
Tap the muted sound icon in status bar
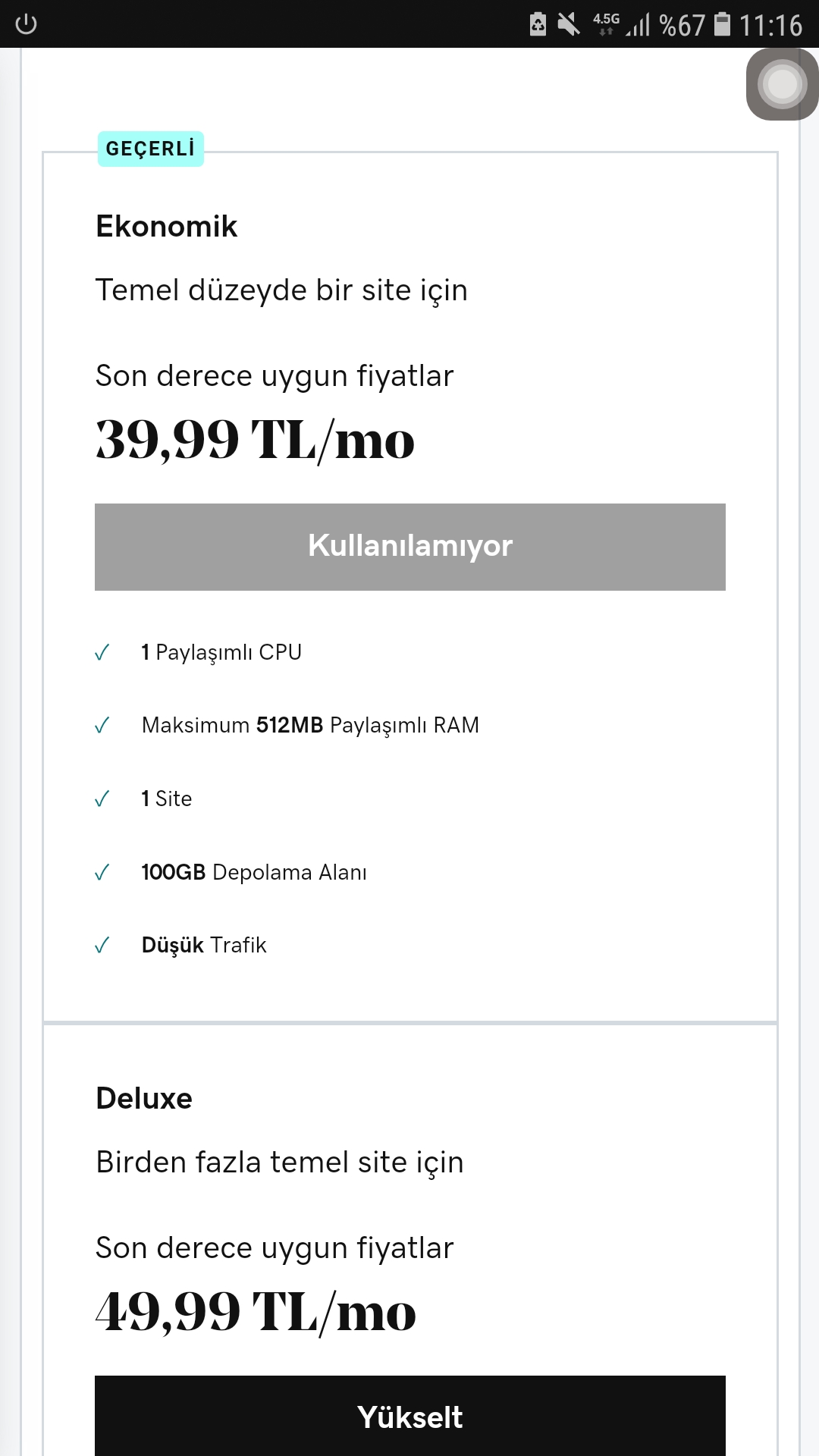[x=568, y=24]
